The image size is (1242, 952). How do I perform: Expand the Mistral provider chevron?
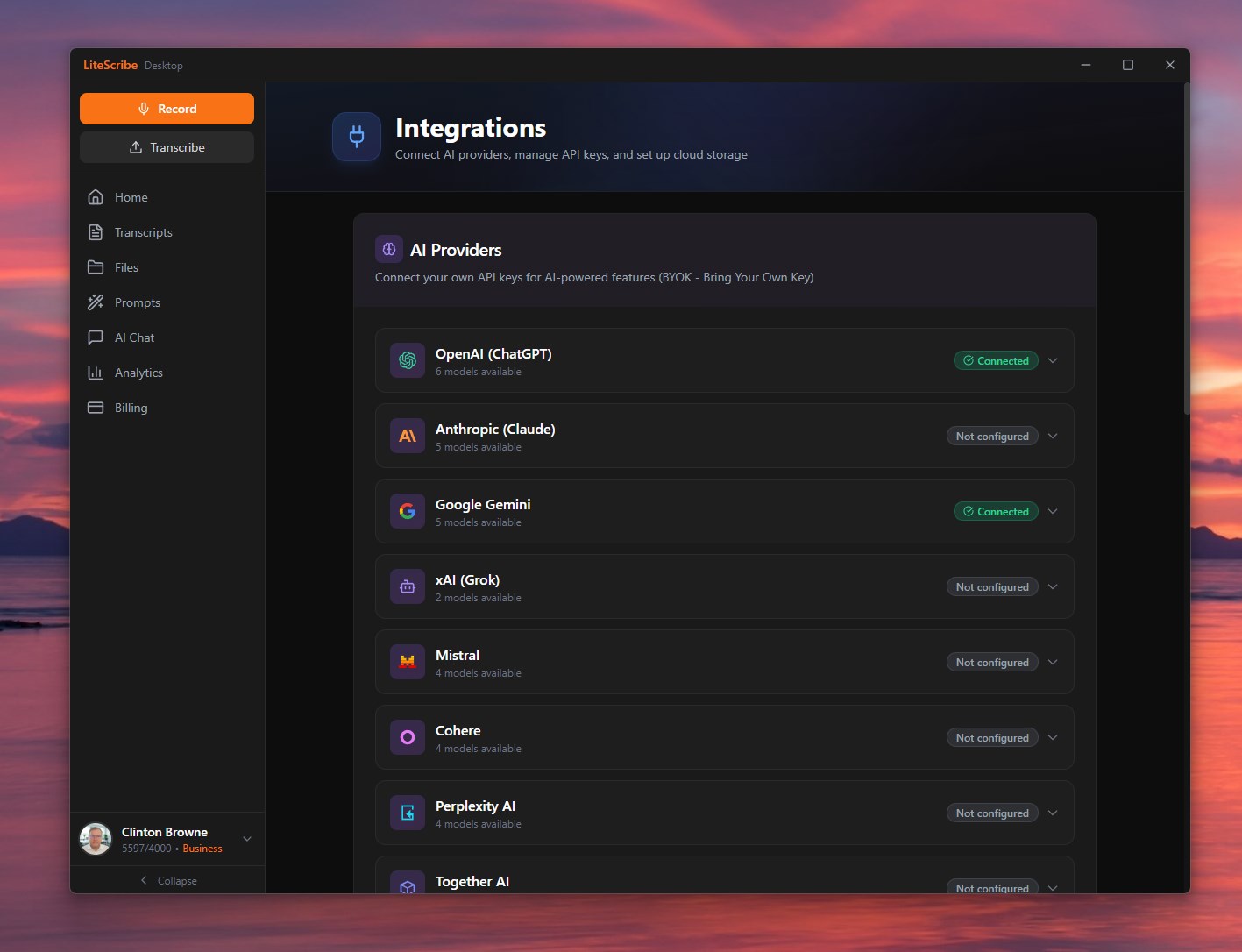pyautogui.click(x=1053, y=662)
